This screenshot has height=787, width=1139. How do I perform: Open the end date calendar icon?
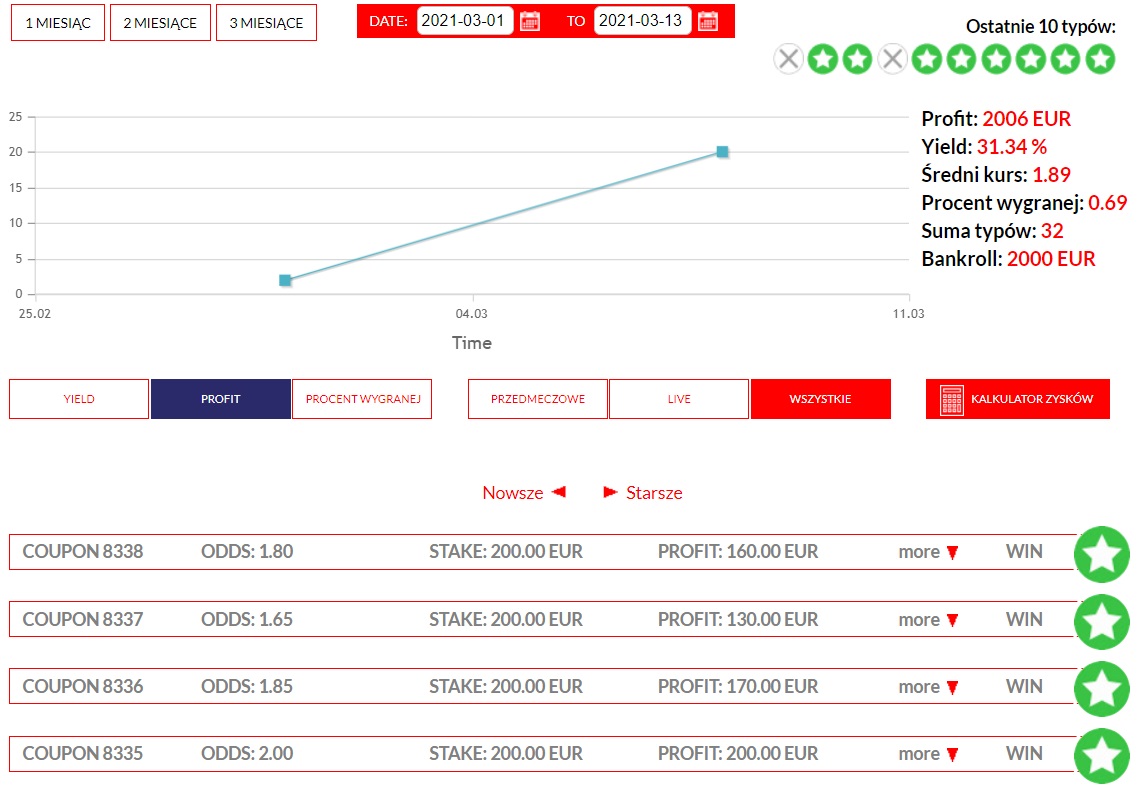coord(707,21)
